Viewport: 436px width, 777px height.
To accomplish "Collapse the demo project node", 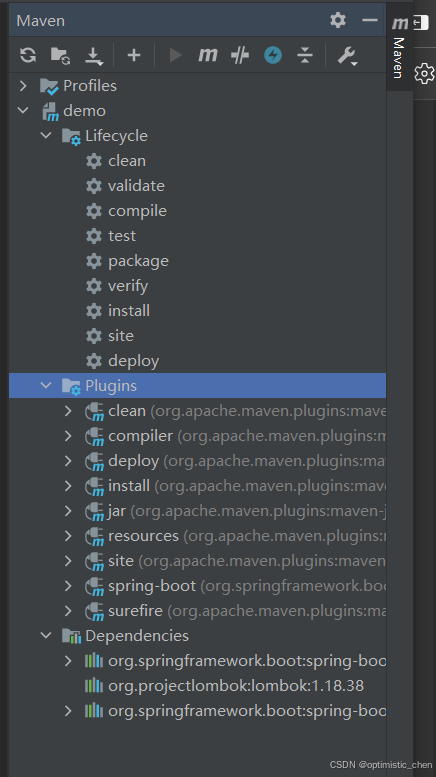I will pyautogui.click(x=23, y=111).
